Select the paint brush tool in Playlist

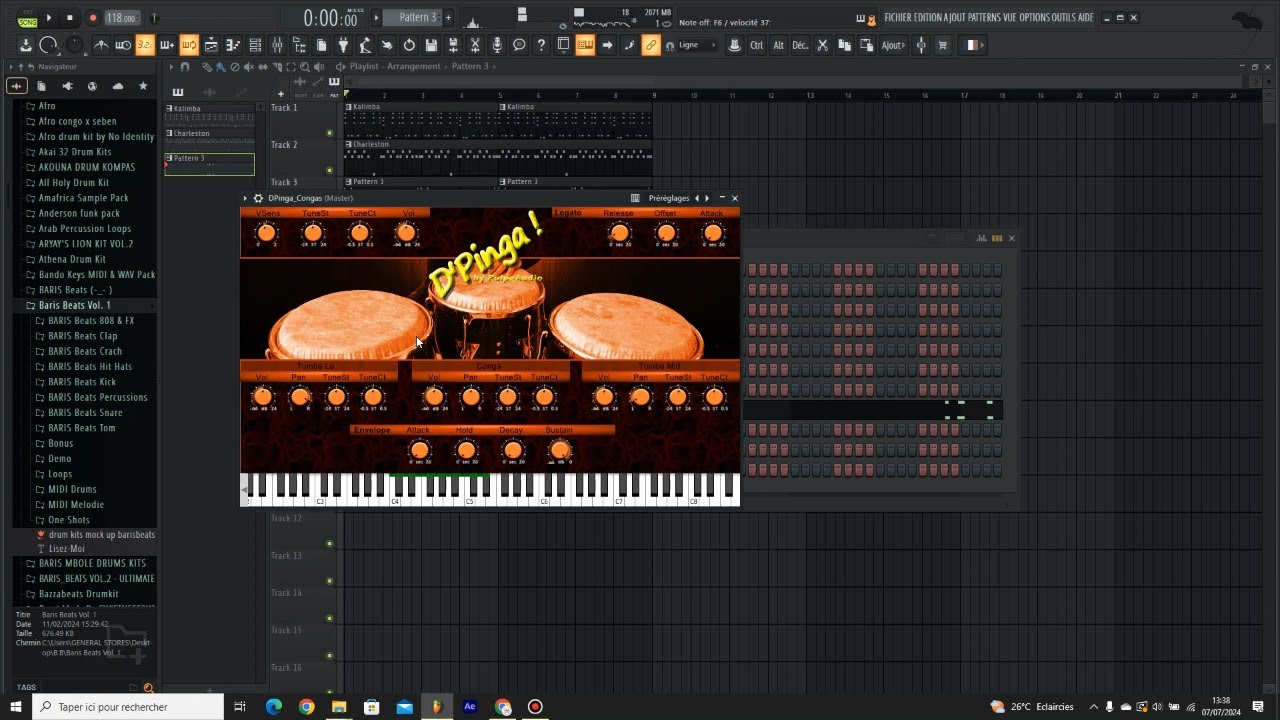click(x=221, y=67)
